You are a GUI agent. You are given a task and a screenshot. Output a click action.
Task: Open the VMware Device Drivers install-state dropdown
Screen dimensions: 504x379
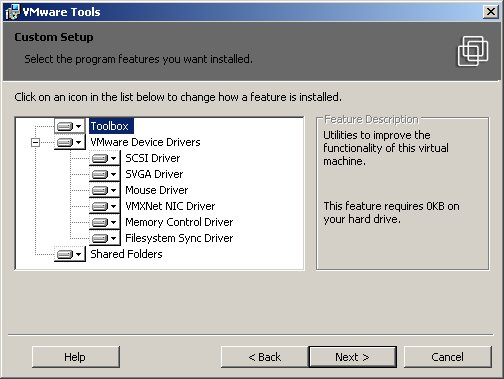point(69,142)
